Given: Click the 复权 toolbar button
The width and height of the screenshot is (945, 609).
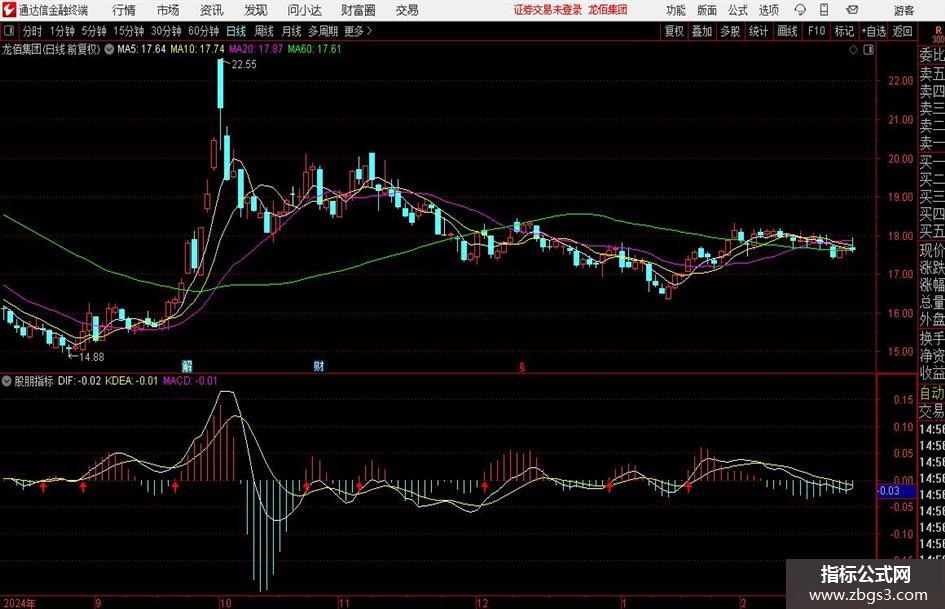Looking at the screenshot, I should coord(673,31).
